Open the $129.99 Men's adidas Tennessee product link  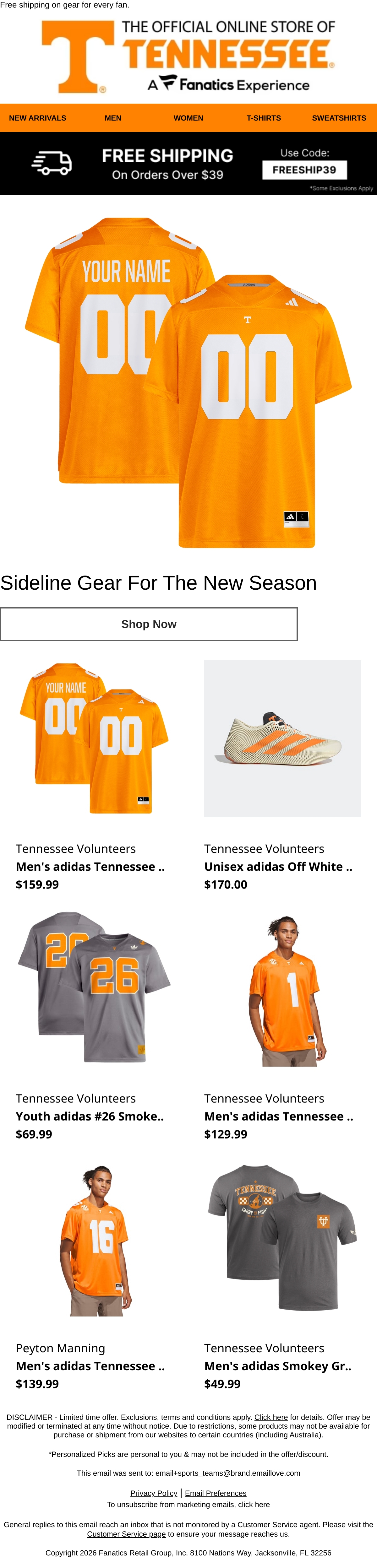pyautogui.click(x=278, y=1116)
